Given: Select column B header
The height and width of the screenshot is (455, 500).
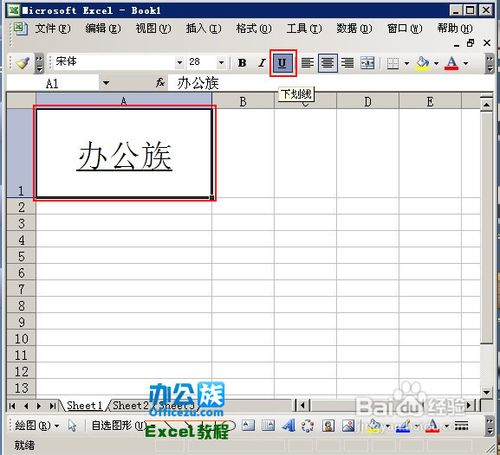Looking at the screenshot, I should click(243, 101).
